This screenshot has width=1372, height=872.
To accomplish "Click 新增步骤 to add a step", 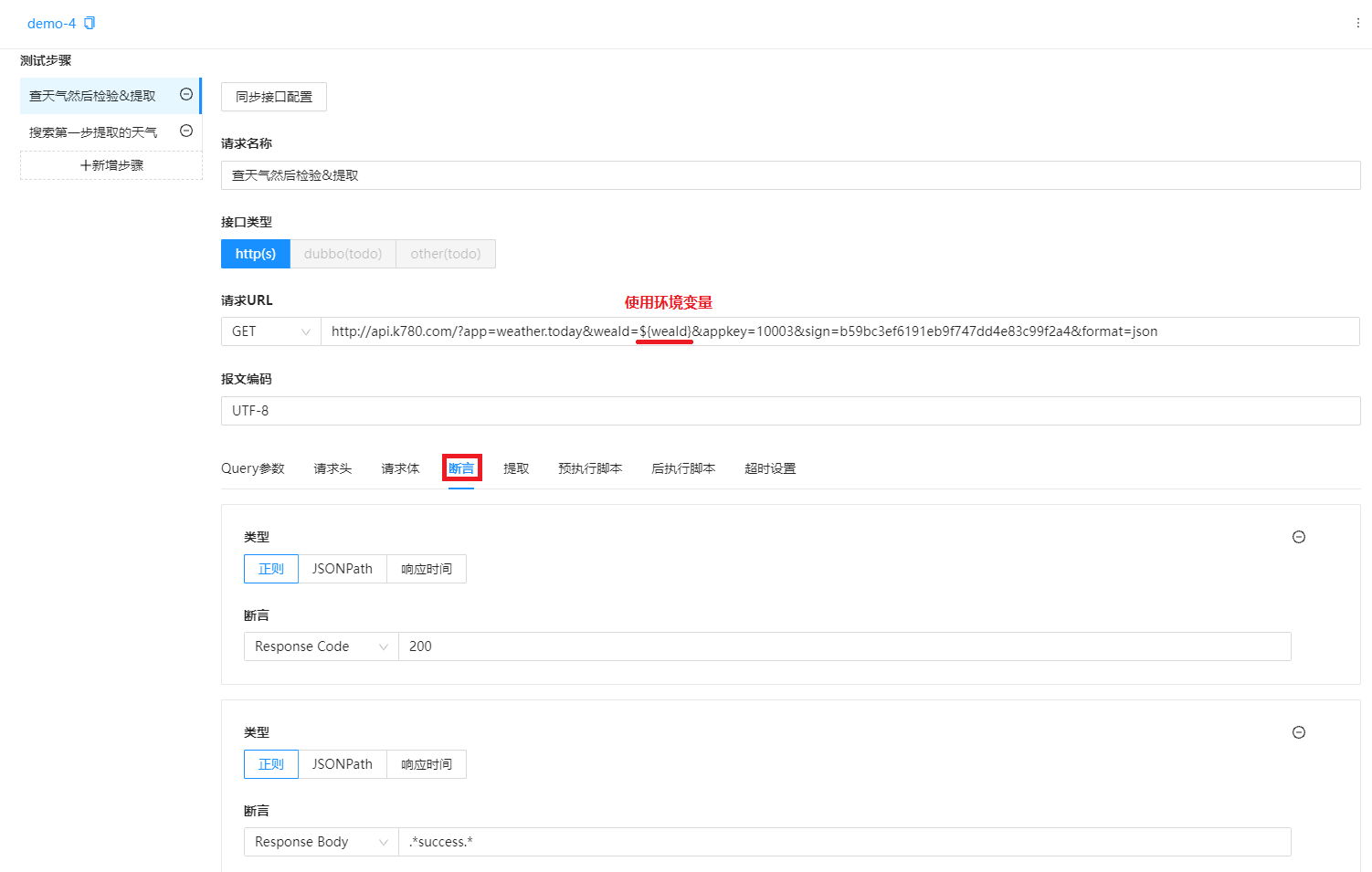I will coord(111,165).
